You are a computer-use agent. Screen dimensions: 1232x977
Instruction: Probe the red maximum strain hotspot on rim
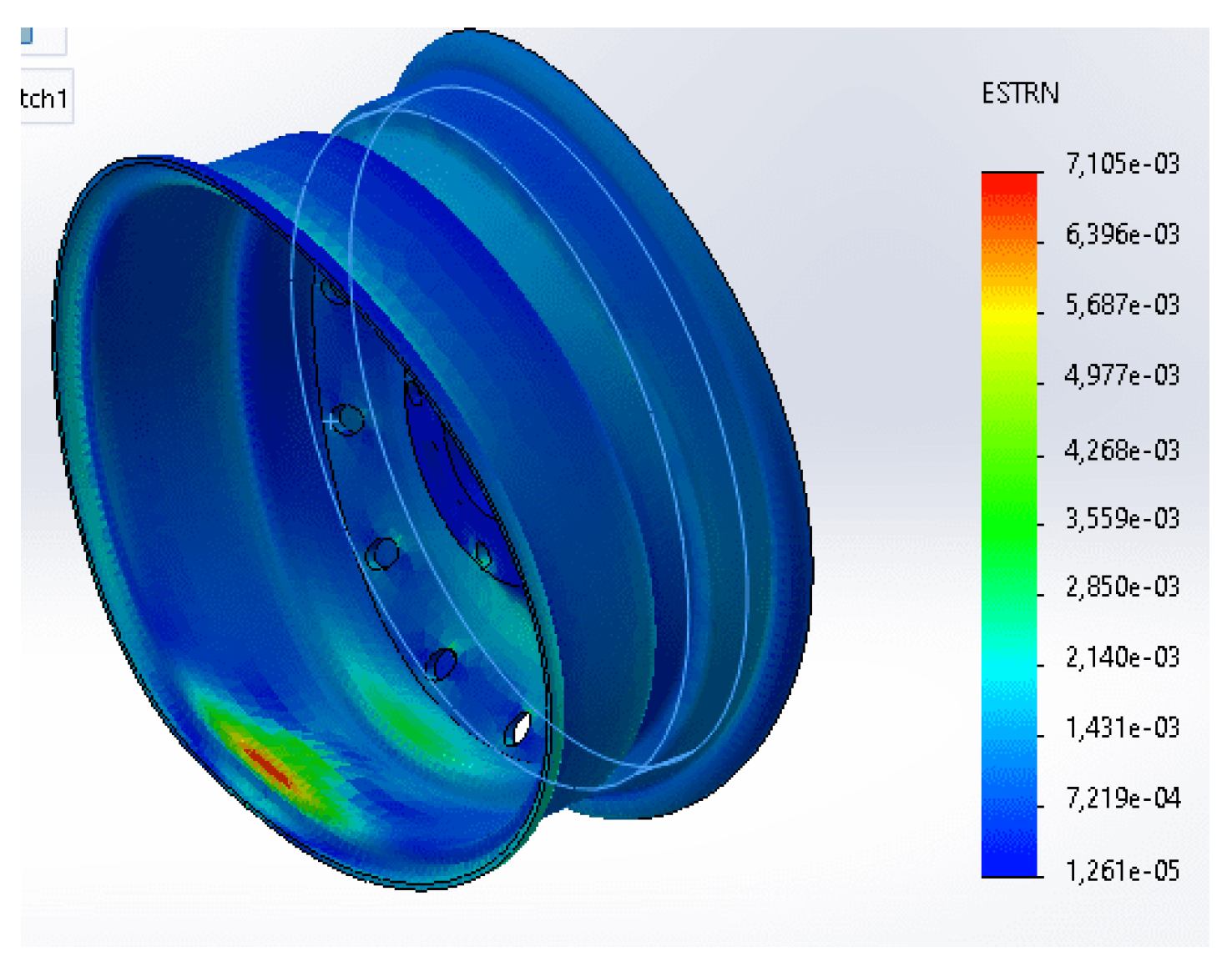coord(267,764)
